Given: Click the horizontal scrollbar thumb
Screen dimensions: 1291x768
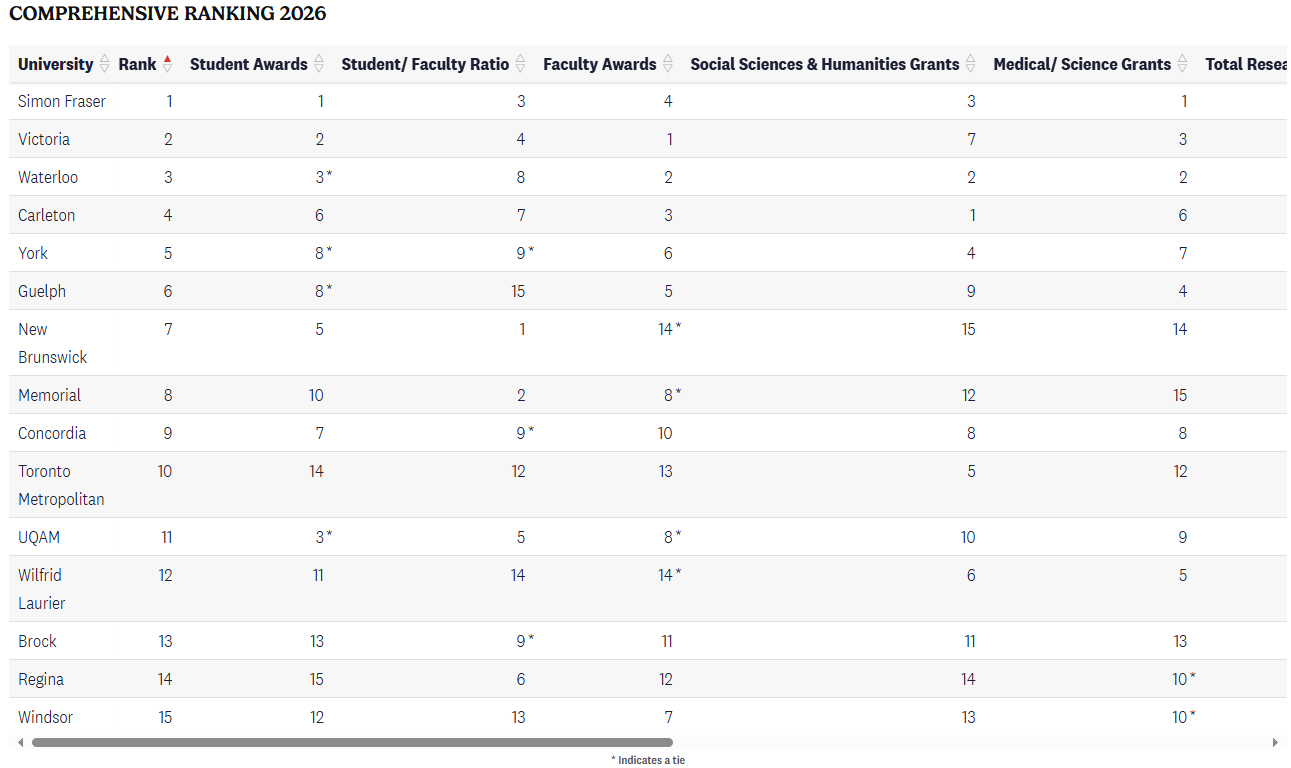Looking at the screenshot, I should (x=352, y=743).
